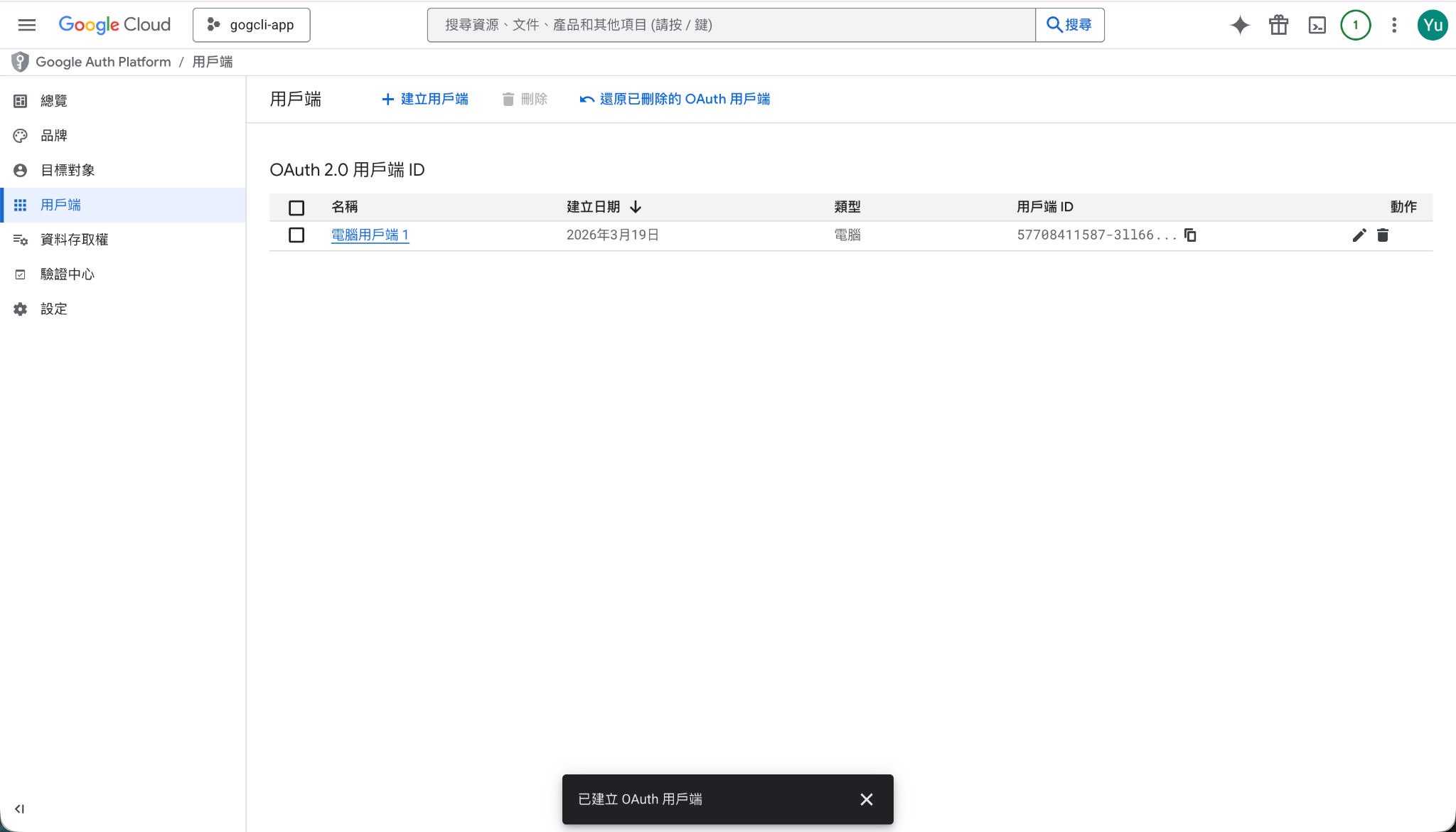Activate Cloud Shell terminal icon
1456x832 pixels.
pyautogui.click(x=1317, y=25)
